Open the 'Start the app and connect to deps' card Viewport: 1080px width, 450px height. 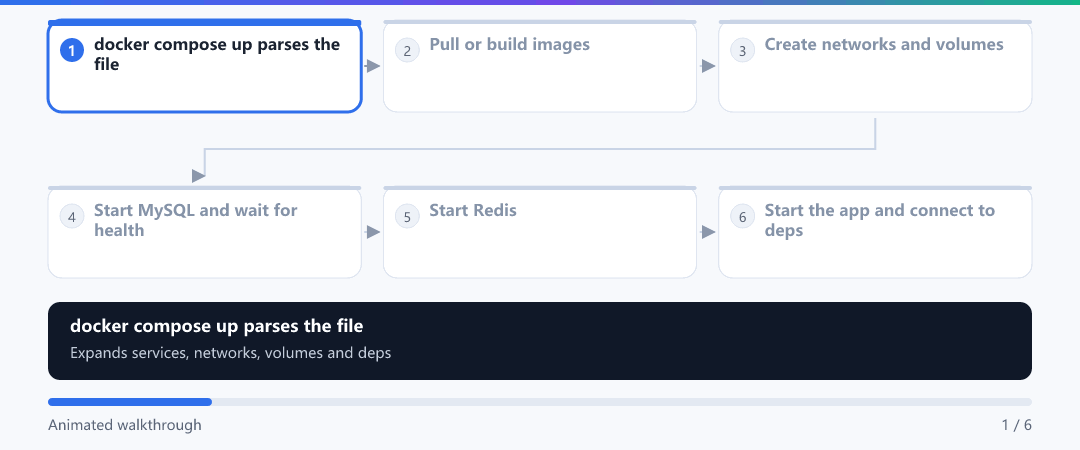pyautogui.click(x=875, y=232)
